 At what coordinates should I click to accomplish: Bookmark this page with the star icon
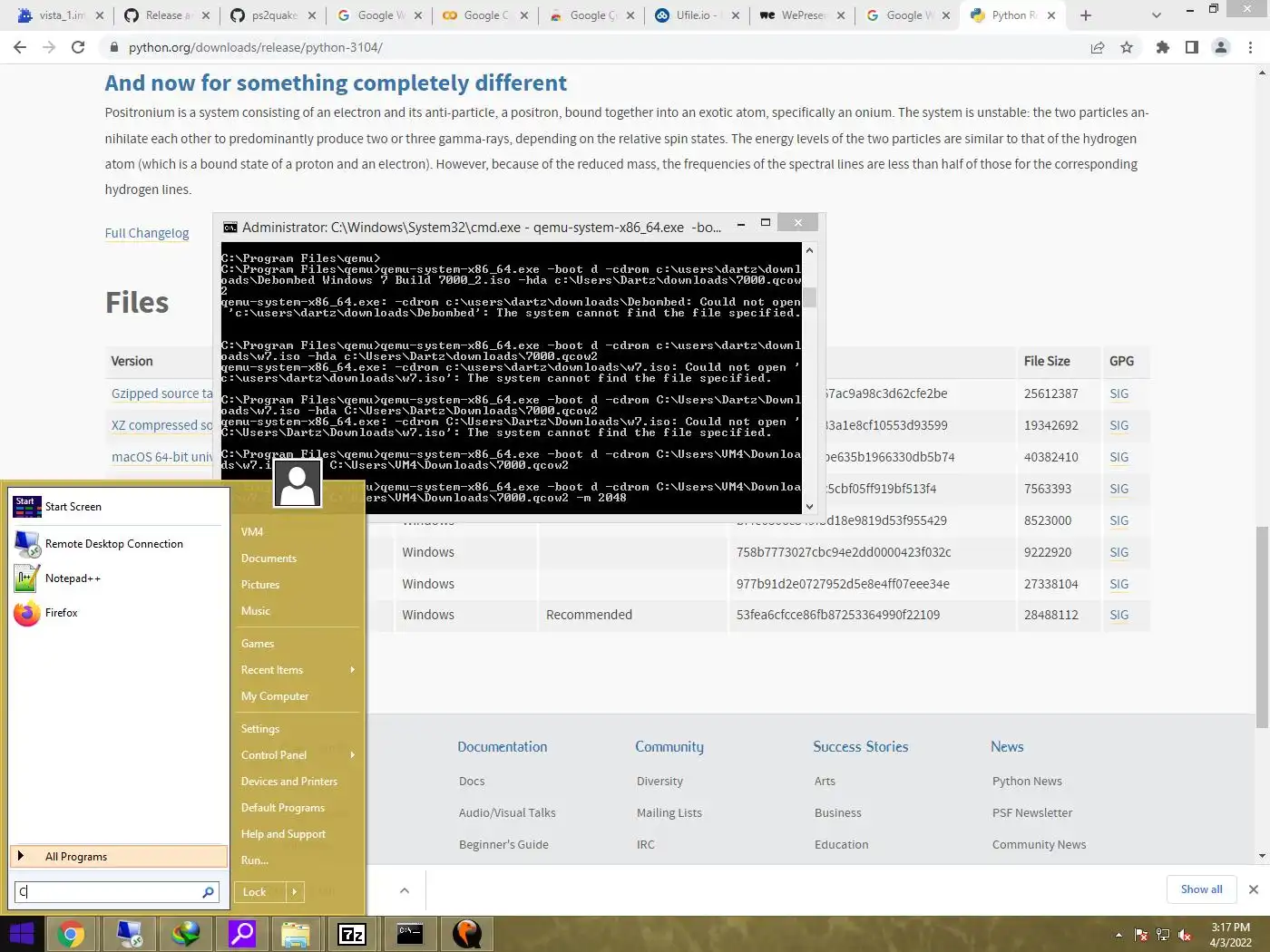[x=1127, y=47]
